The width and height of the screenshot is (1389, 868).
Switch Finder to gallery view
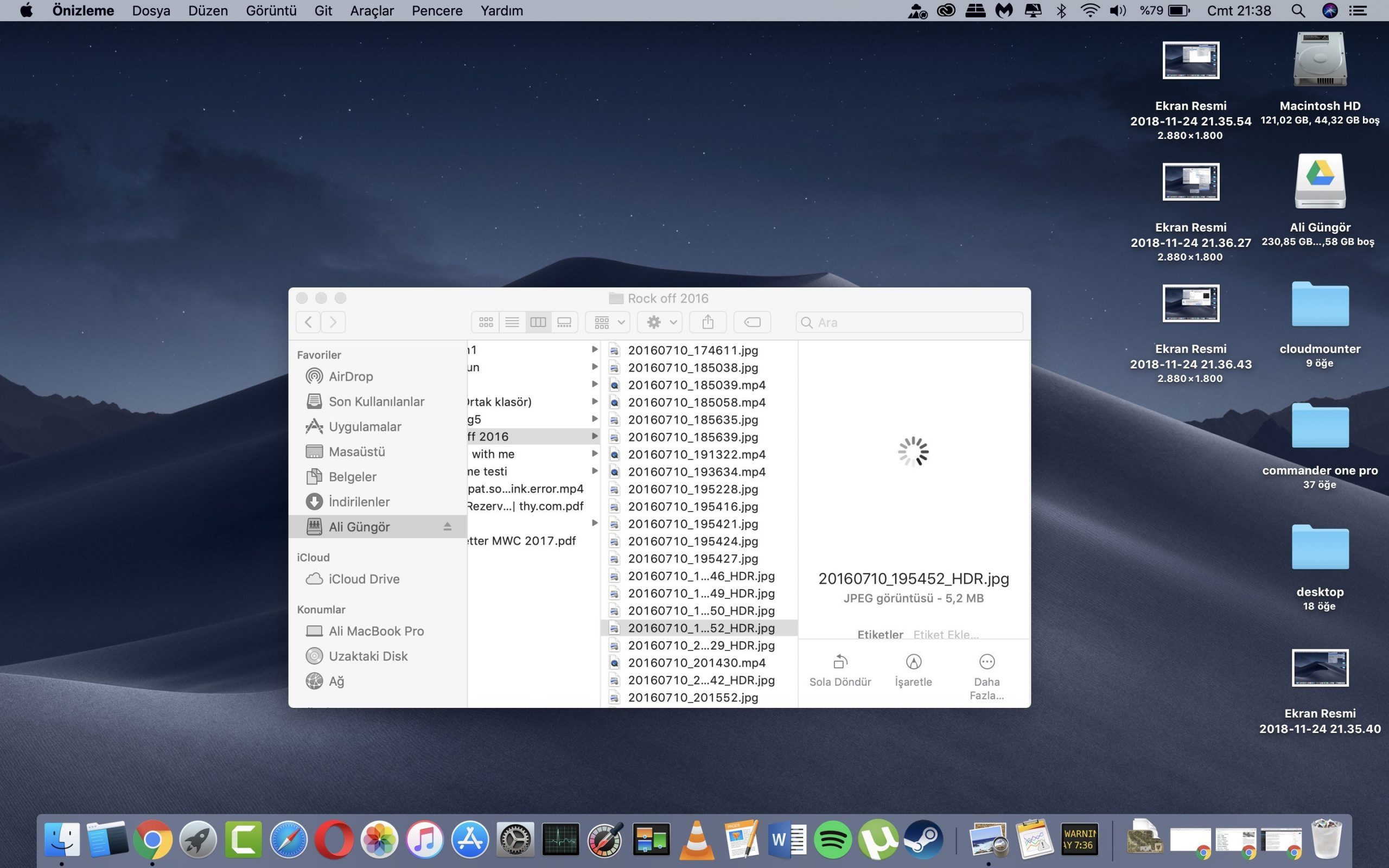564,322
